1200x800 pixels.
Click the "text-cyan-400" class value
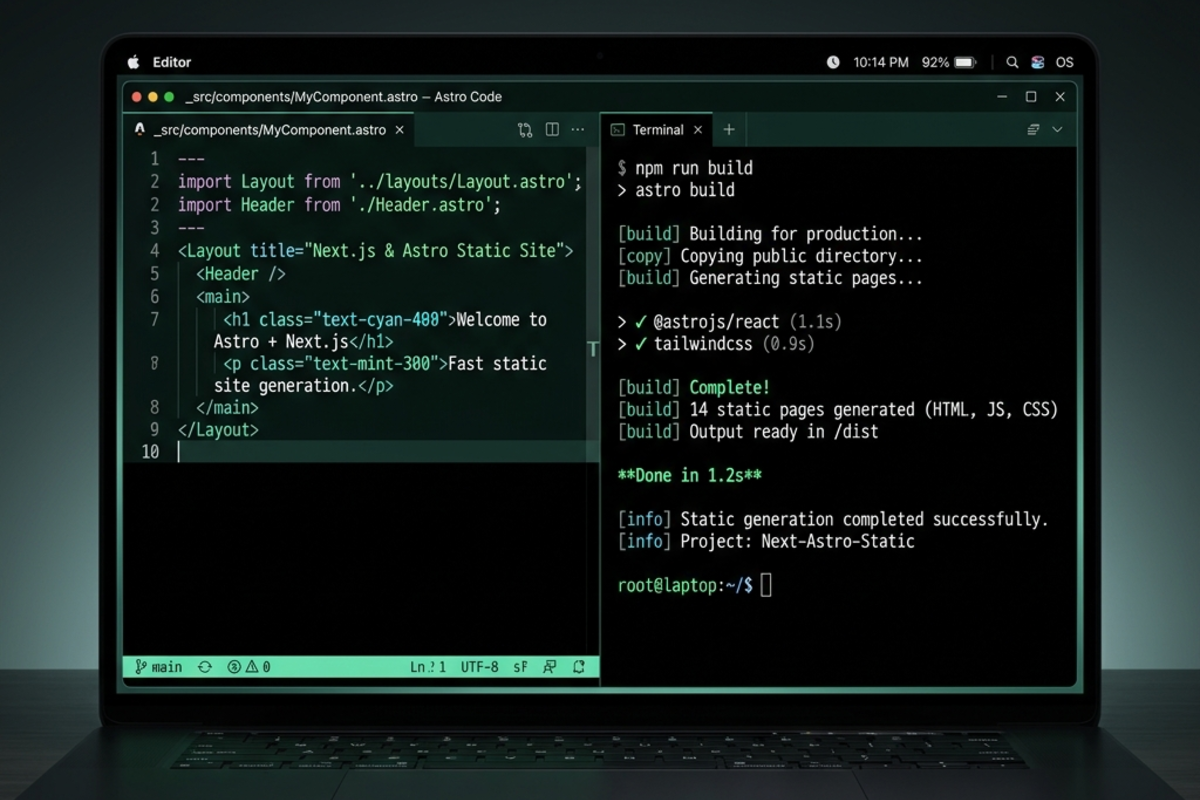tap(380, 320)
